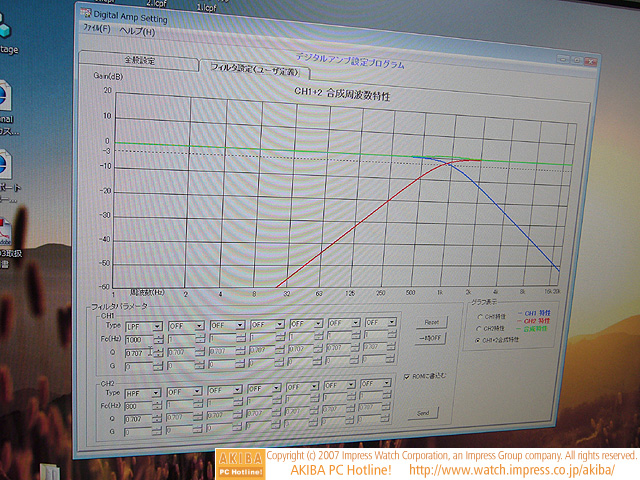Viewport: 640px width, 480px height.
Task: Open the Adobe PDF desktop icon
Action: 5,231
